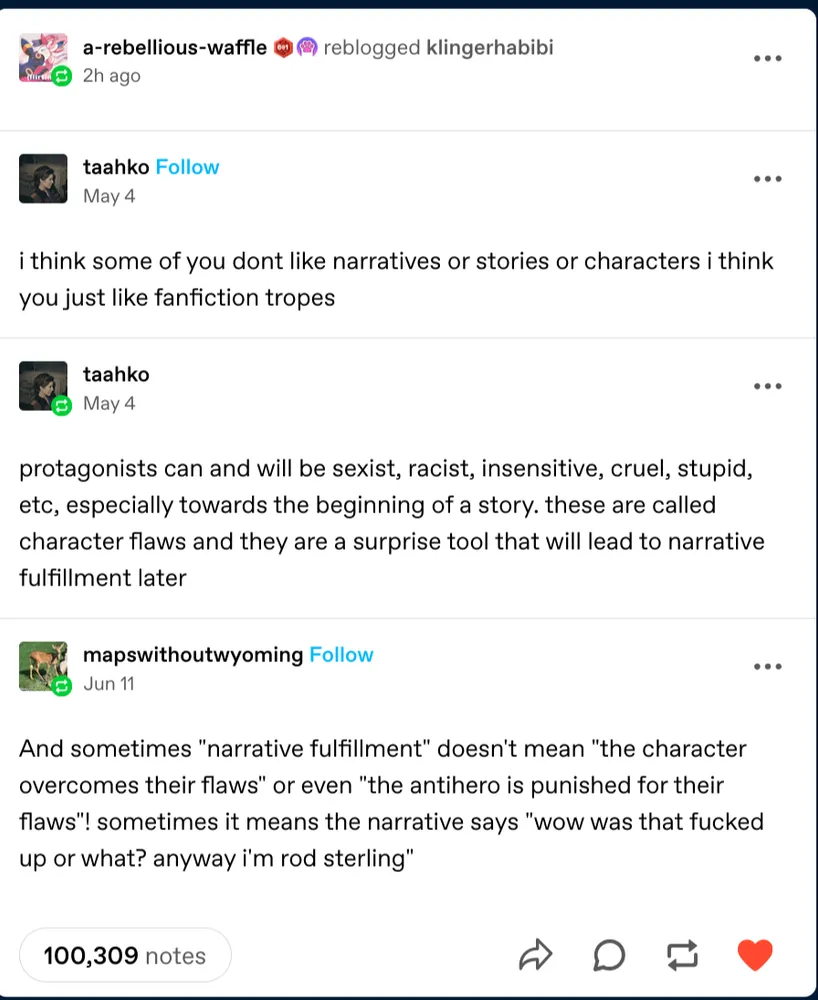818x1000 pixels.
Task: Open a-rebellious-waffle's avatar
Action: pyautogui.click(x=43, y=58)
